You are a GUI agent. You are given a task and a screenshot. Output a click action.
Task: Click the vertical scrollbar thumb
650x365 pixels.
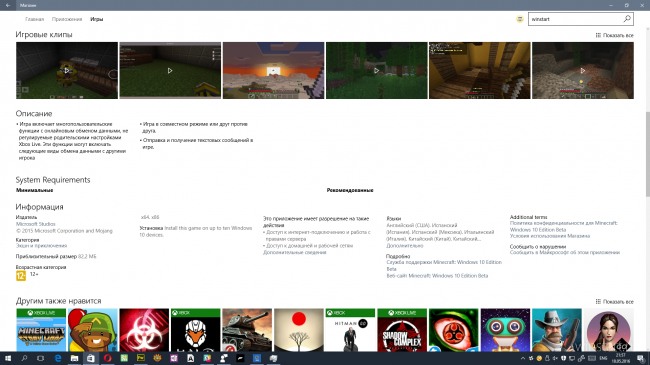[x=647, y=153]
